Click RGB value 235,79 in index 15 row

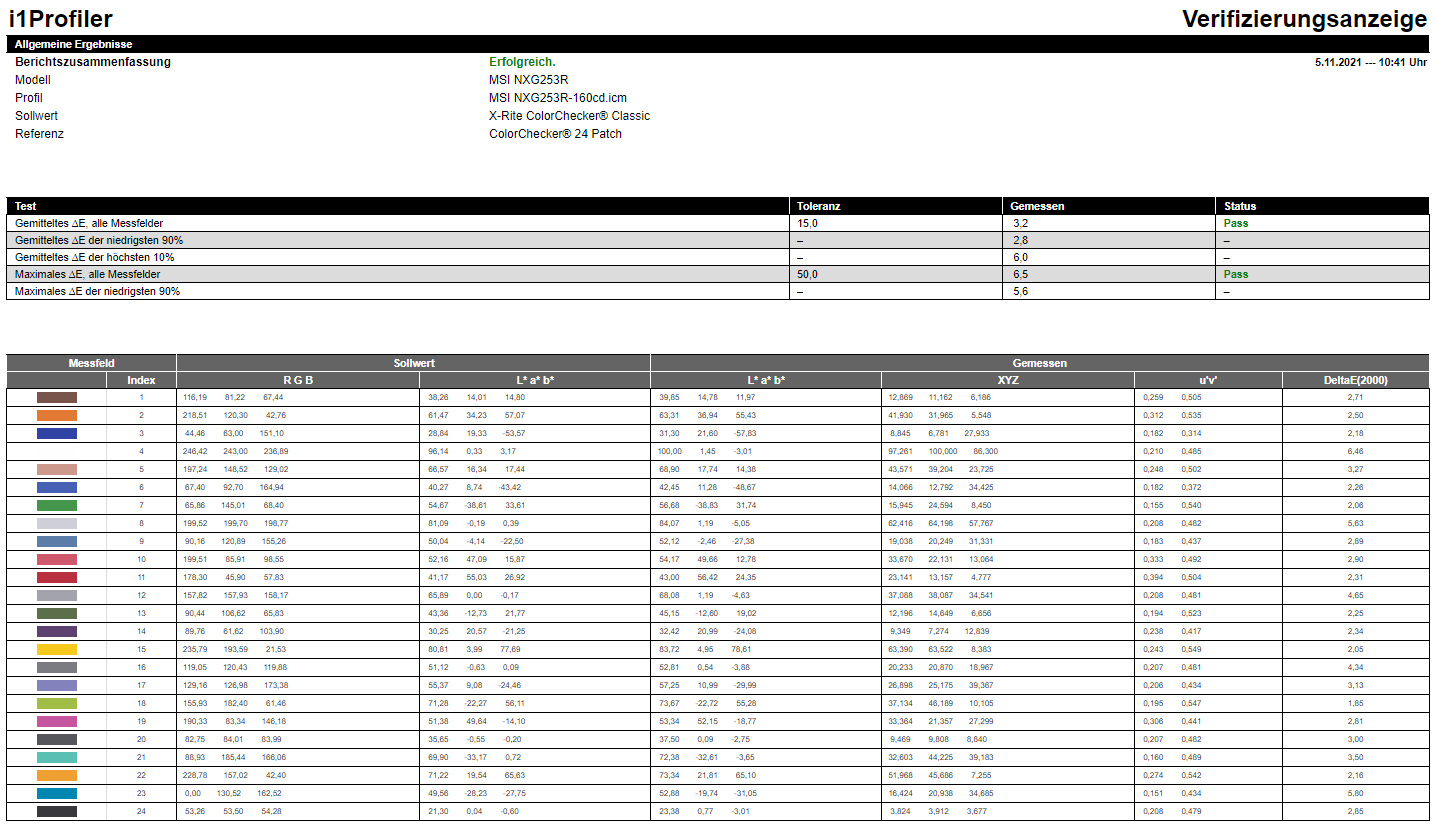[x=196, y=649]
